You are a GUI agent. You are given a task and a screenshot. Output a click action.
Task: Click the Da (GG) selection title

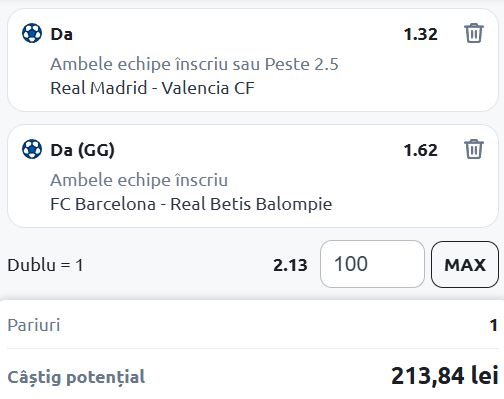[82, 150]
